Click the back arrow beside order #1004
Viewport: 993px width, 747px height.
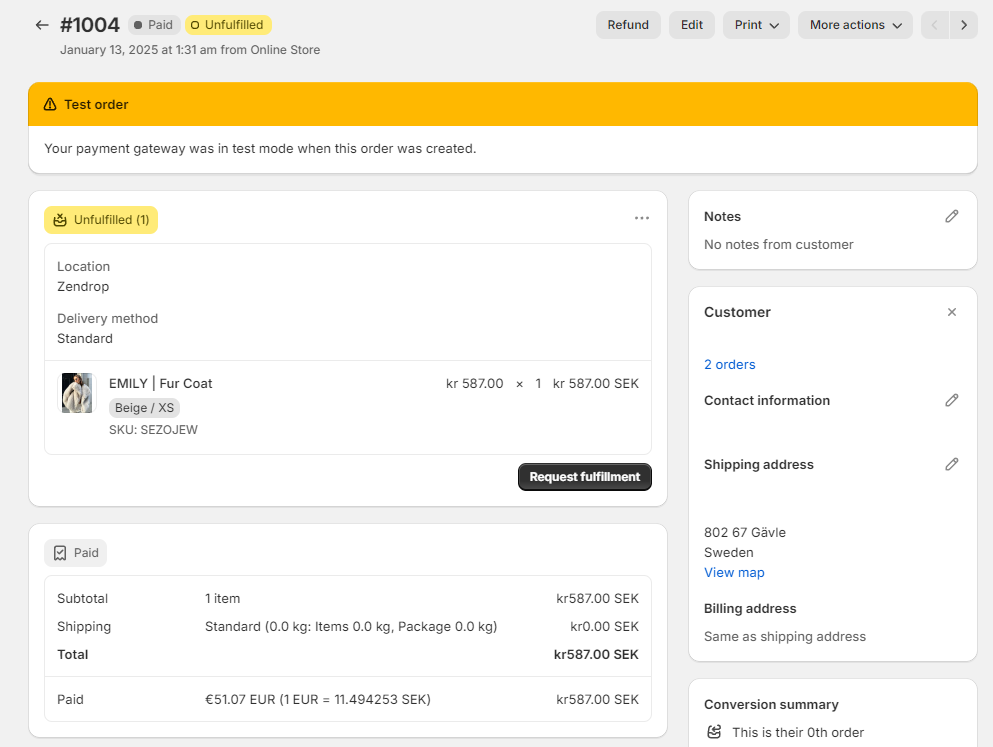pos(41,25)
